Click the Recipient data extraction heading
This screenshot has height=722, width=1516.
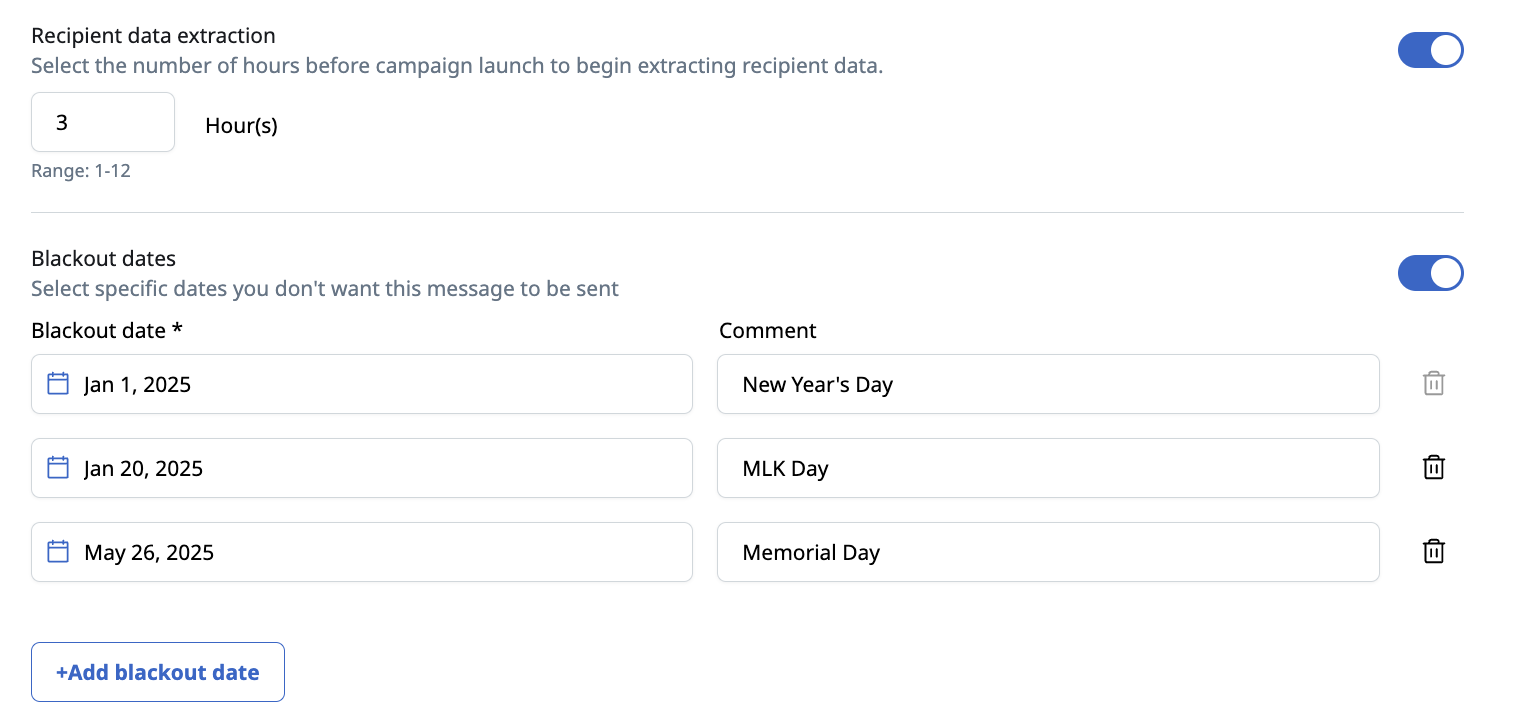pos(153,36)
